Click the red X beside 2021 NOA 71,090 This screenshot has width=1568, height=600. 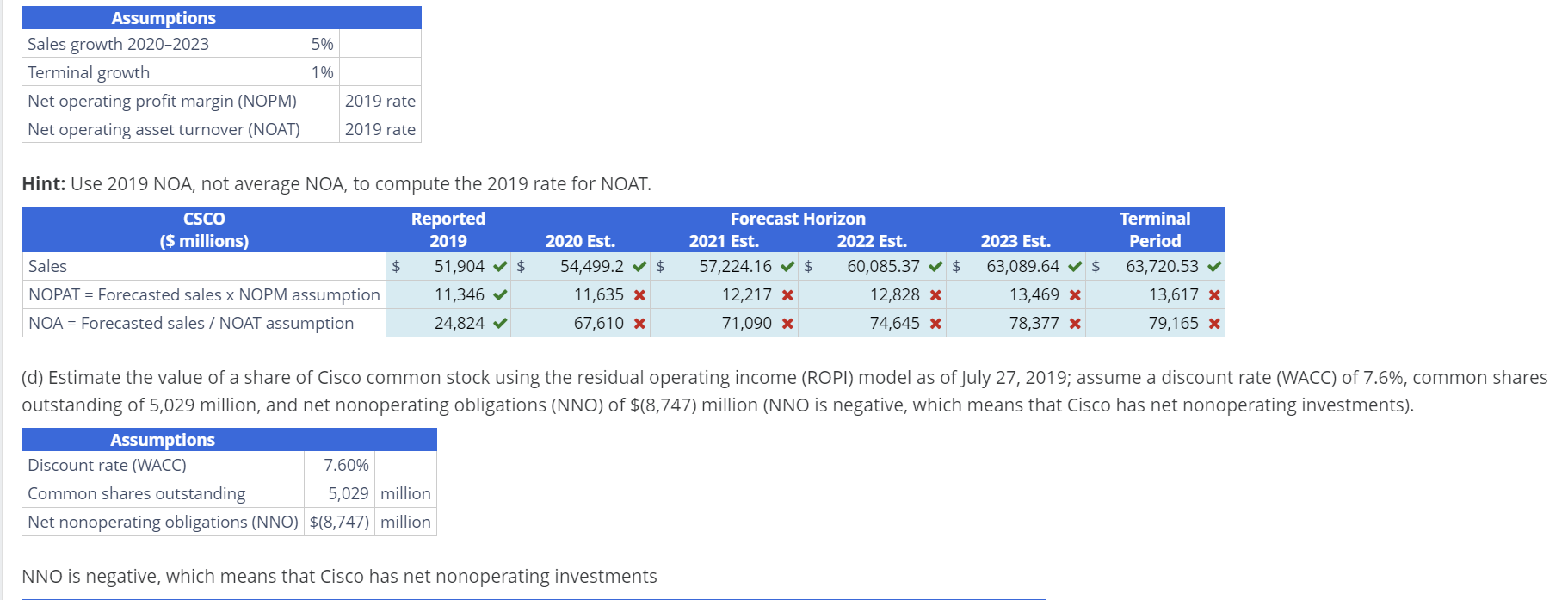(x=787, y=324)
